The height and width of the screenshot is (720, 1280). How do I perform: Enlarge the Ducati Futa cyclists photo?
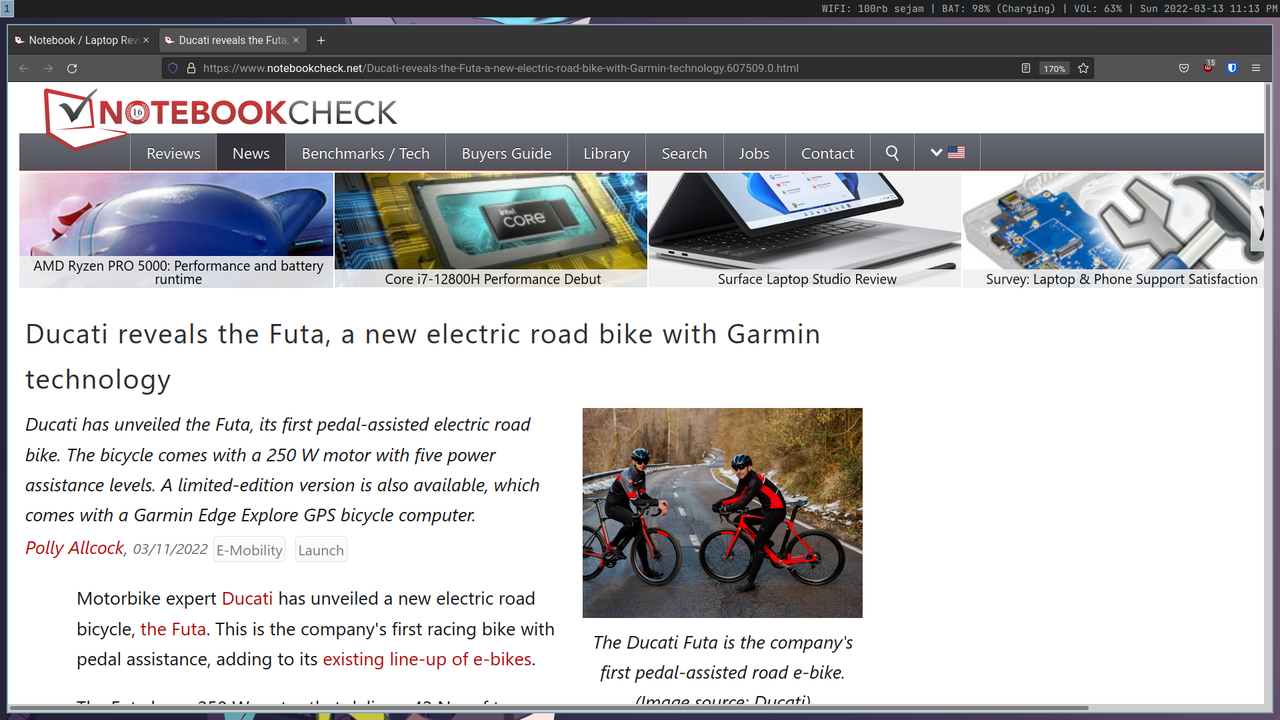point(722,512)
